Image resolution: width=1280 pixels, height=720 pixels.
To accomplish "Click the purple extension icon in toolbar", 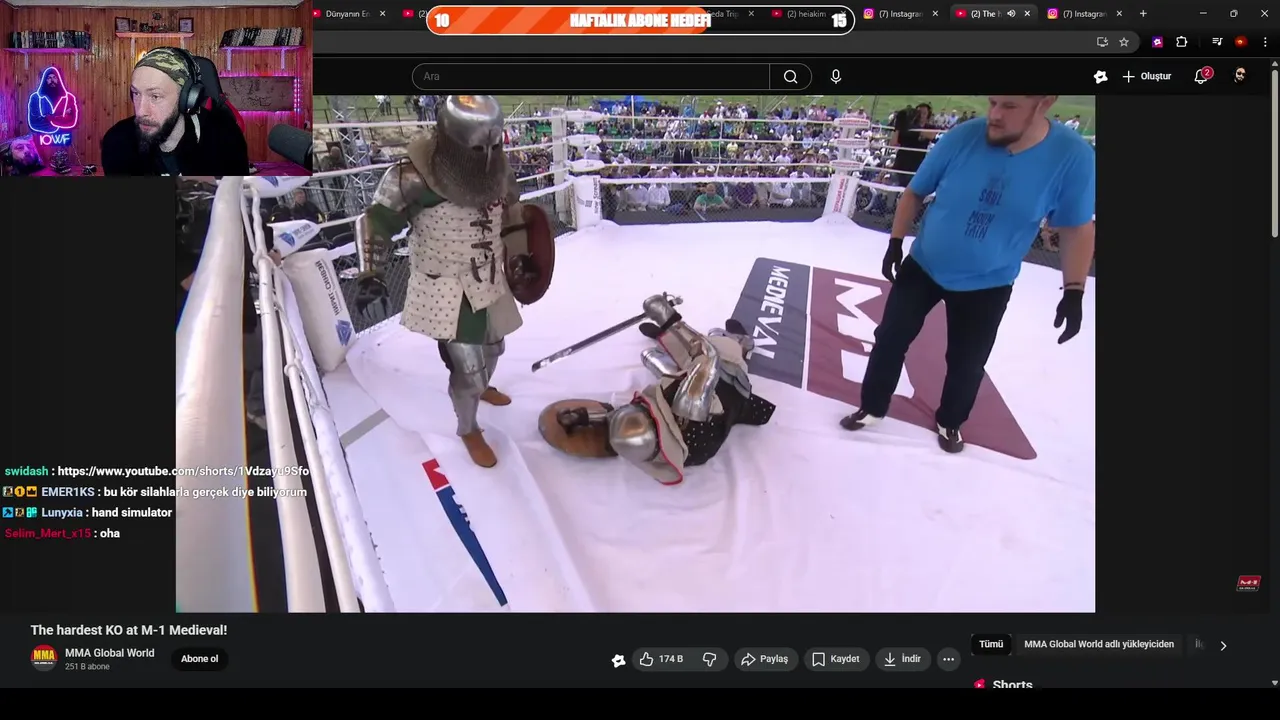I will pyautogui.click(x=1157, y=42).
